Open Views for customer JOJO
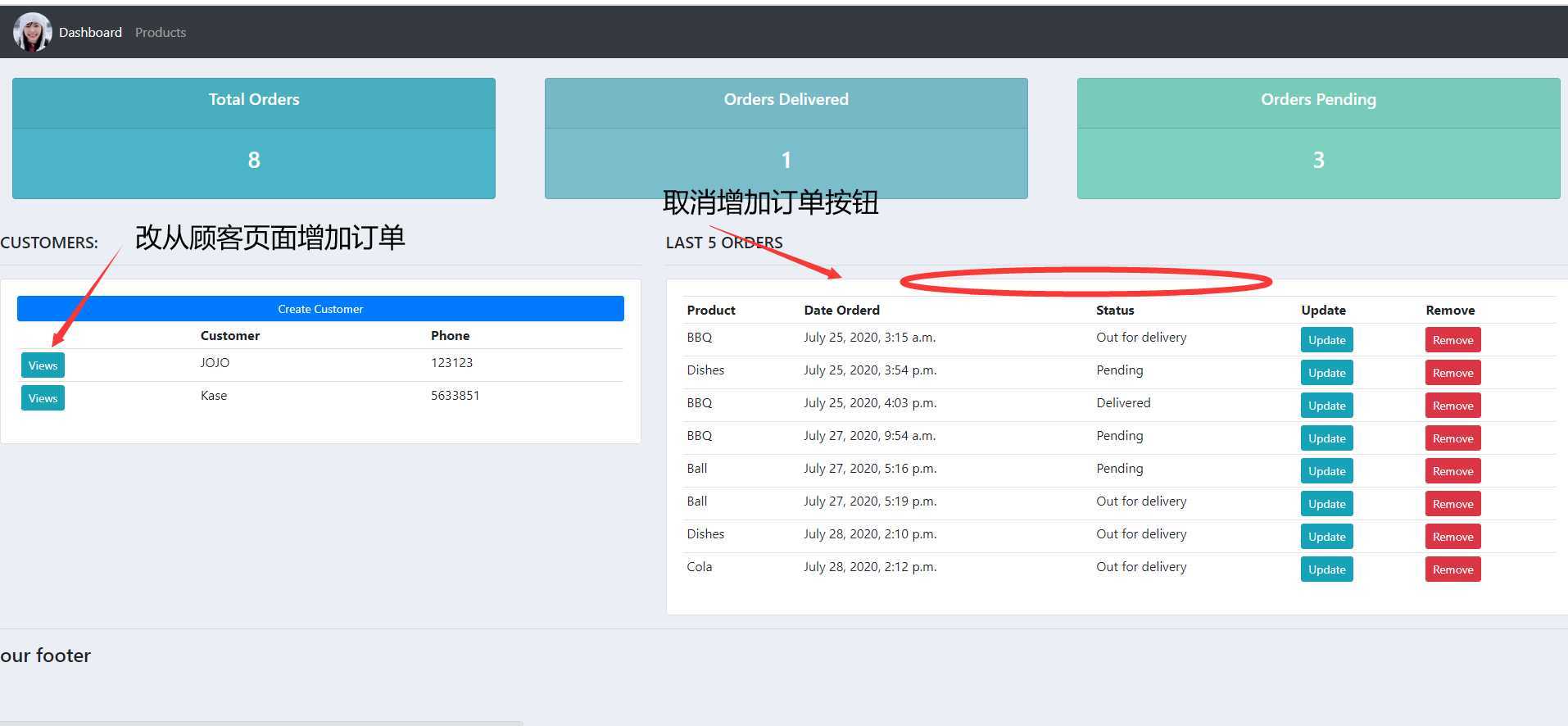Viewport: 1568px width, 726px height. tap(43, 365)
